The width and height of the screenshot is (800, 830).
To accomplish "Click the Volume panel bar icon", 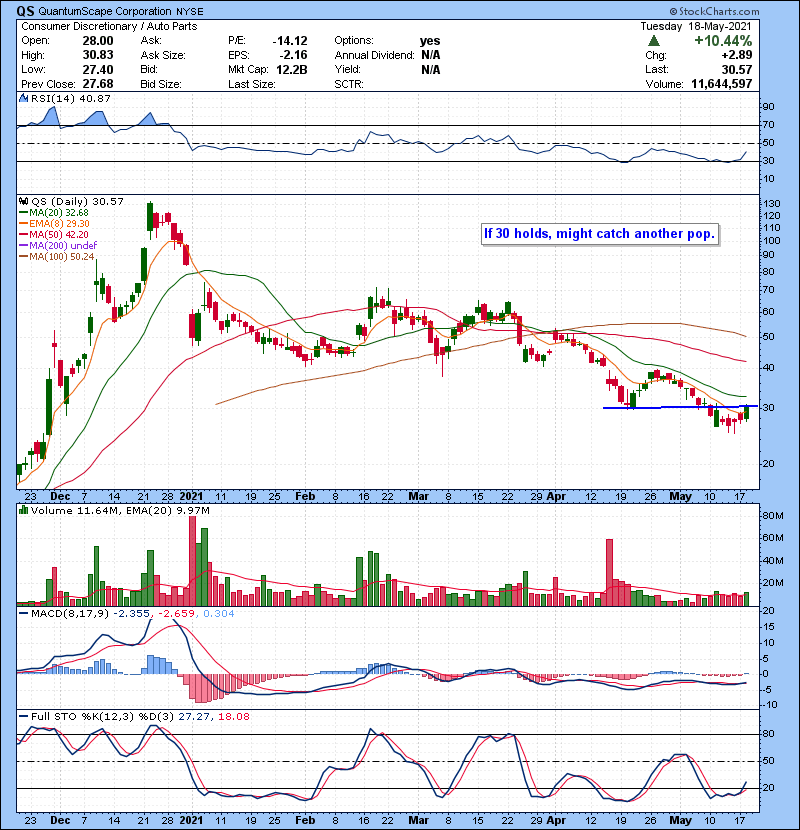I will pos(23,510).
